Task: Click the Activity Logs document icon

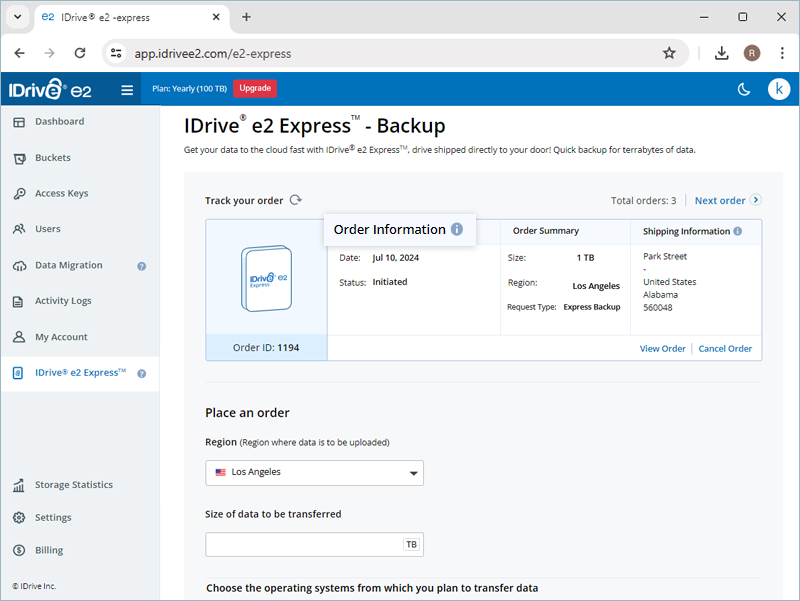Action: click(x=18, y=302)
